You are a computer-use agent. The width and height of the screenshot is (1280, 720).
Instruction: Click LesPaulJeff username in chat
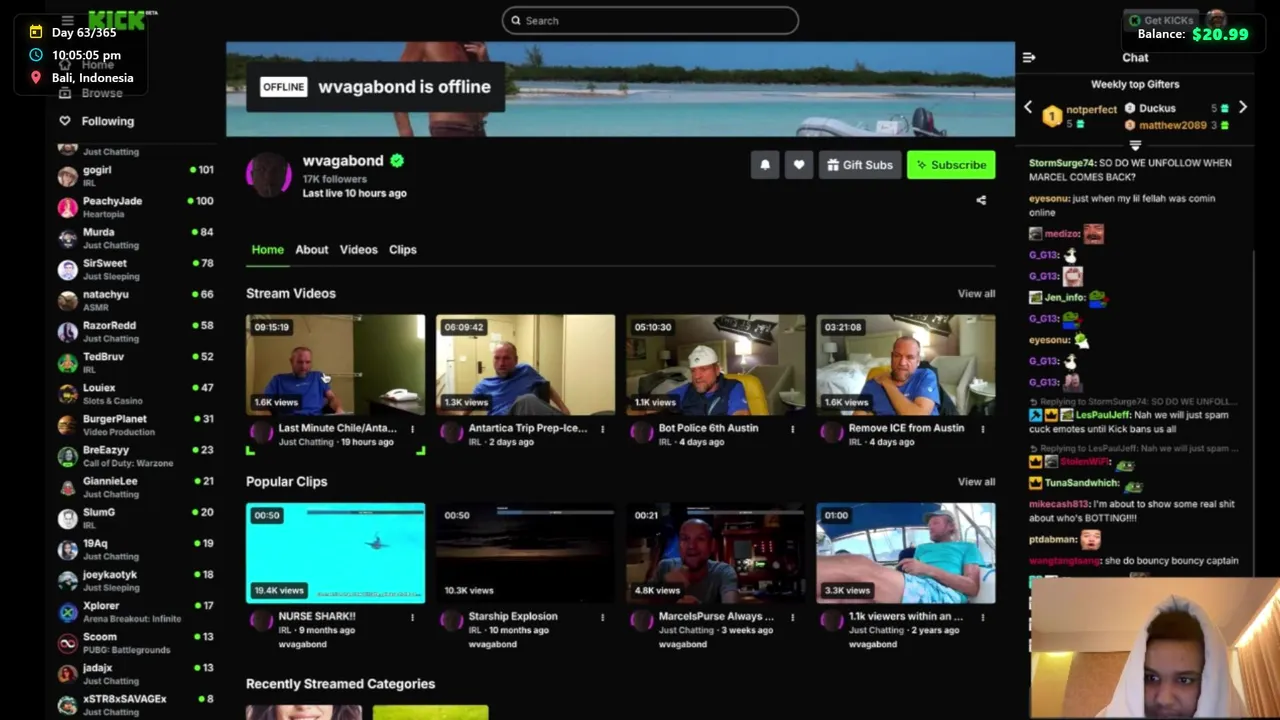(1103, 415)
